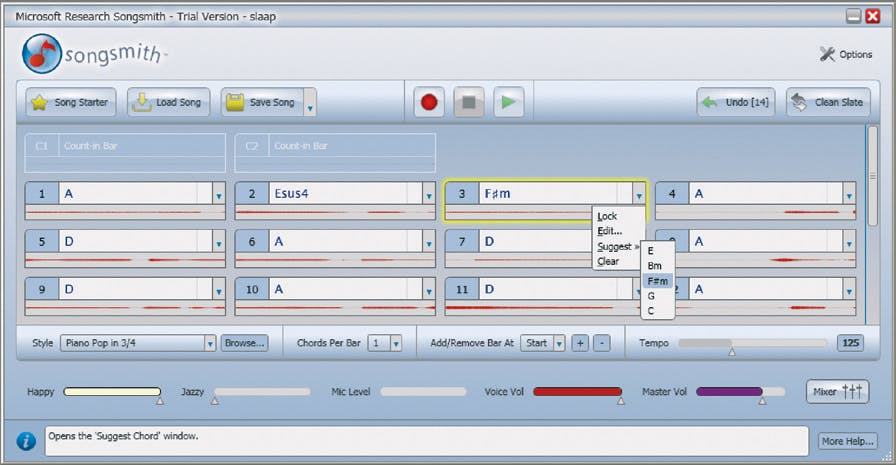Click the tempo value 125 box
The image size is (896, 465).
850,343
